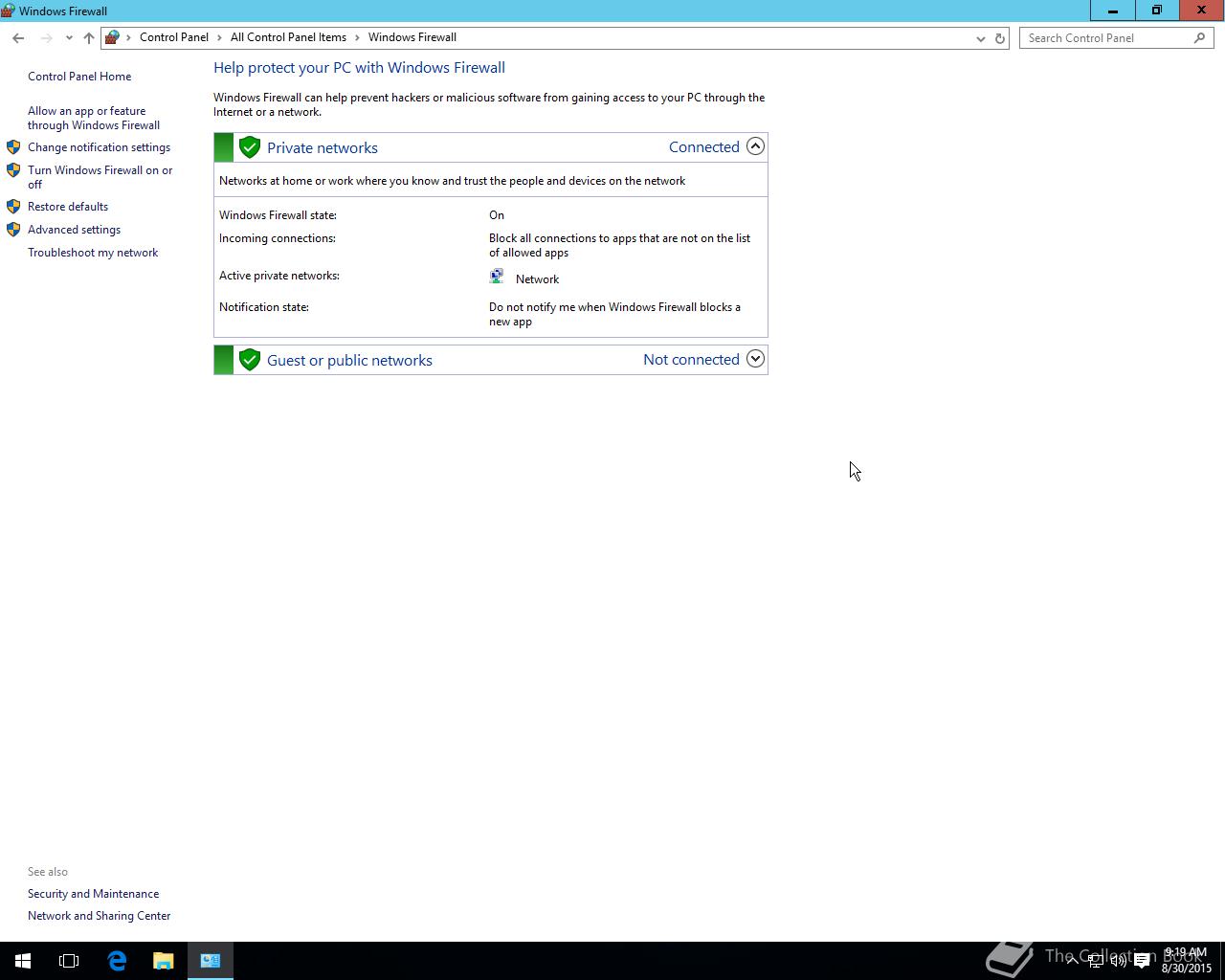Open Action Center notifications icon
1225x980 pixels.
coord(1142,961)
